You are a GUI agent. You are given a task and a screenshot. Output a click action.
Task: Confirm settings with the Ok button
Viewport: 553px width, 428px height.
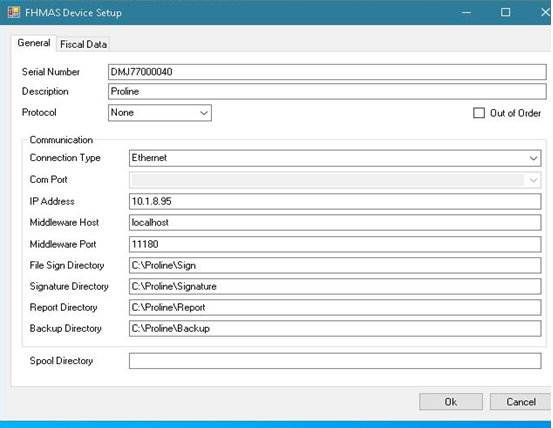coord(451,402)
